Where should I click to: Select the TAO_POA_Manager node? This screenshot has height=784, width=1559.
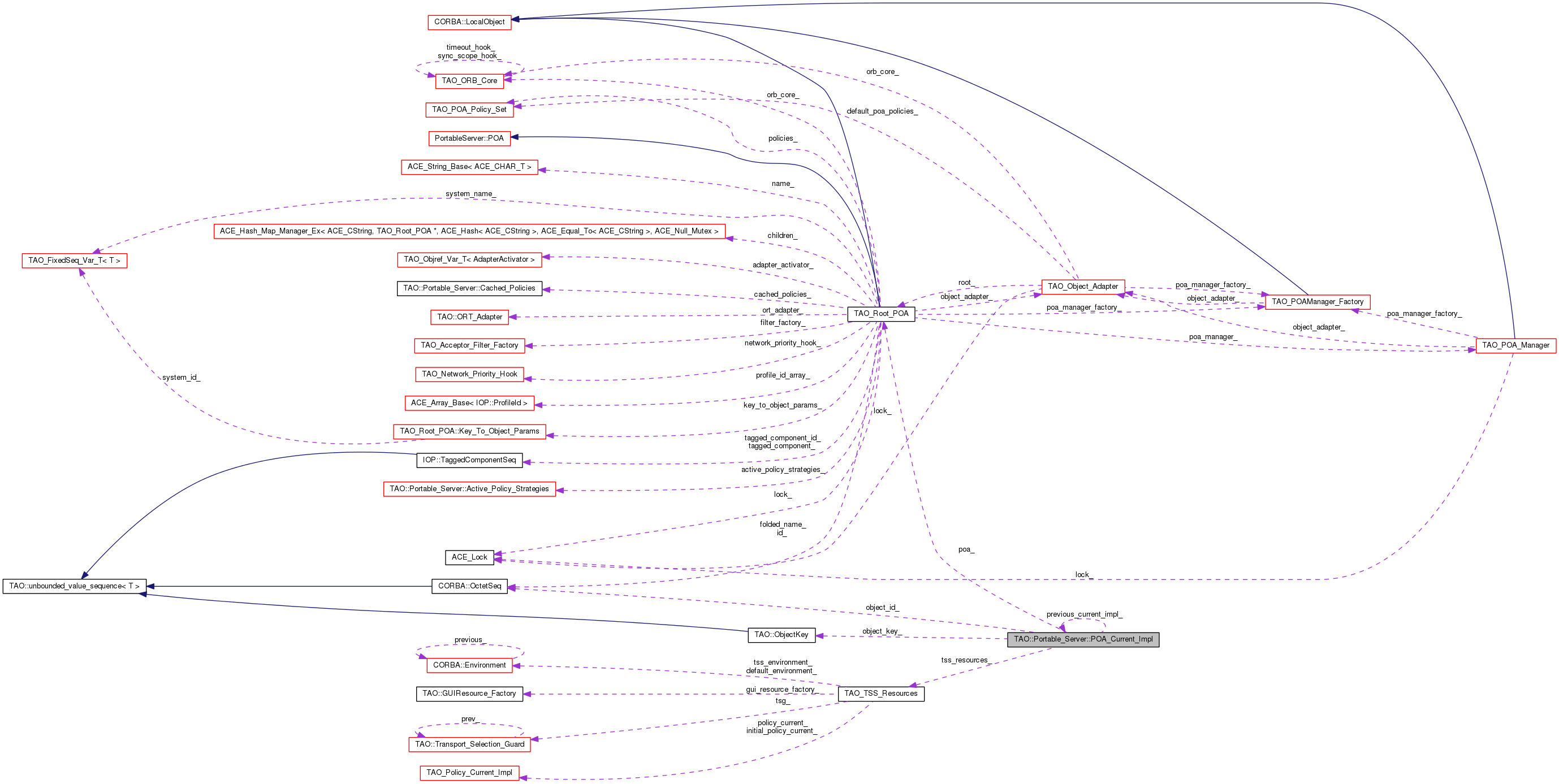pos(1515,345)
